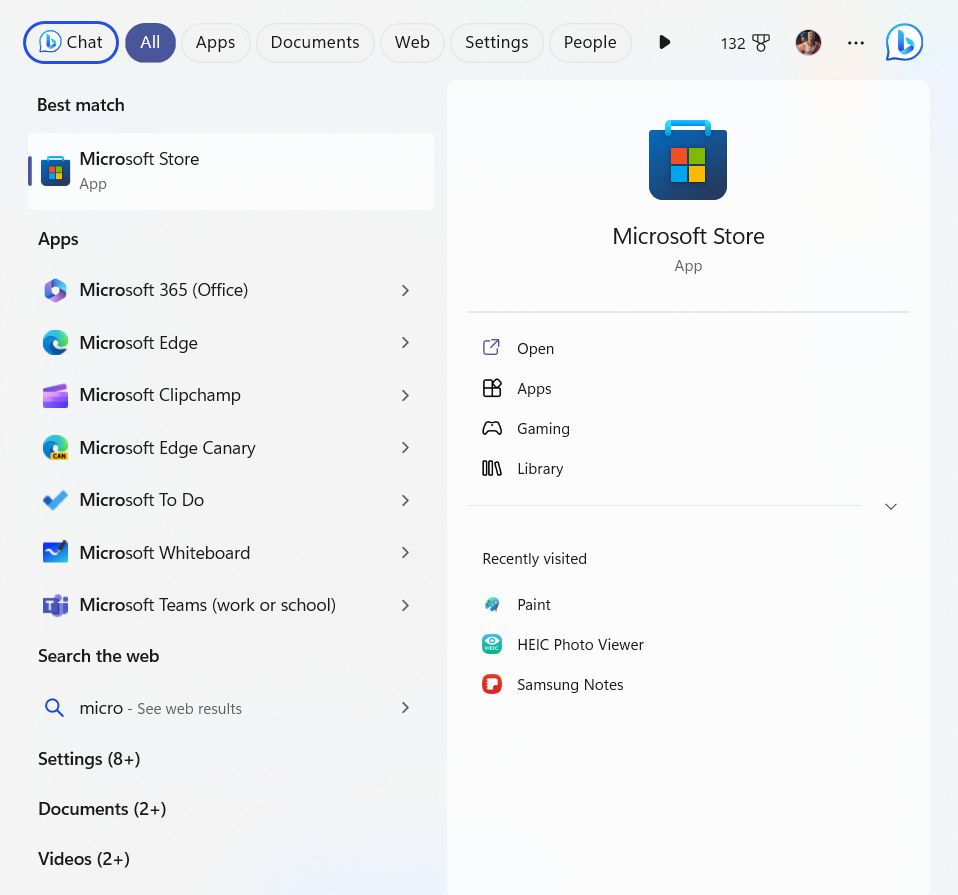This screenshot has width=958, height=895.
Task: Open Settings (8+) results group
Action: pos(89,759)
